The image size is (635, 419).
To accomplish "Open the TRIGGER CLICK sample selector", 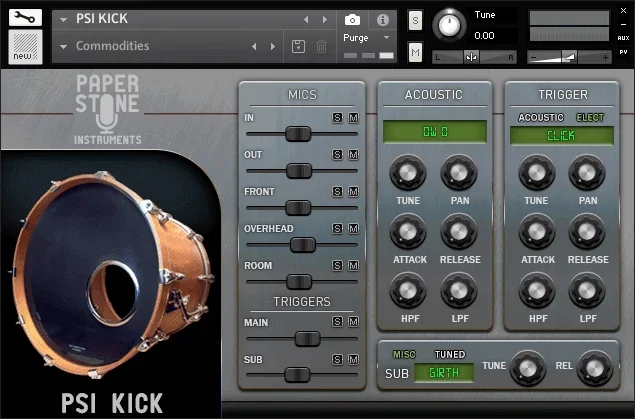I will tap(562, 135).
